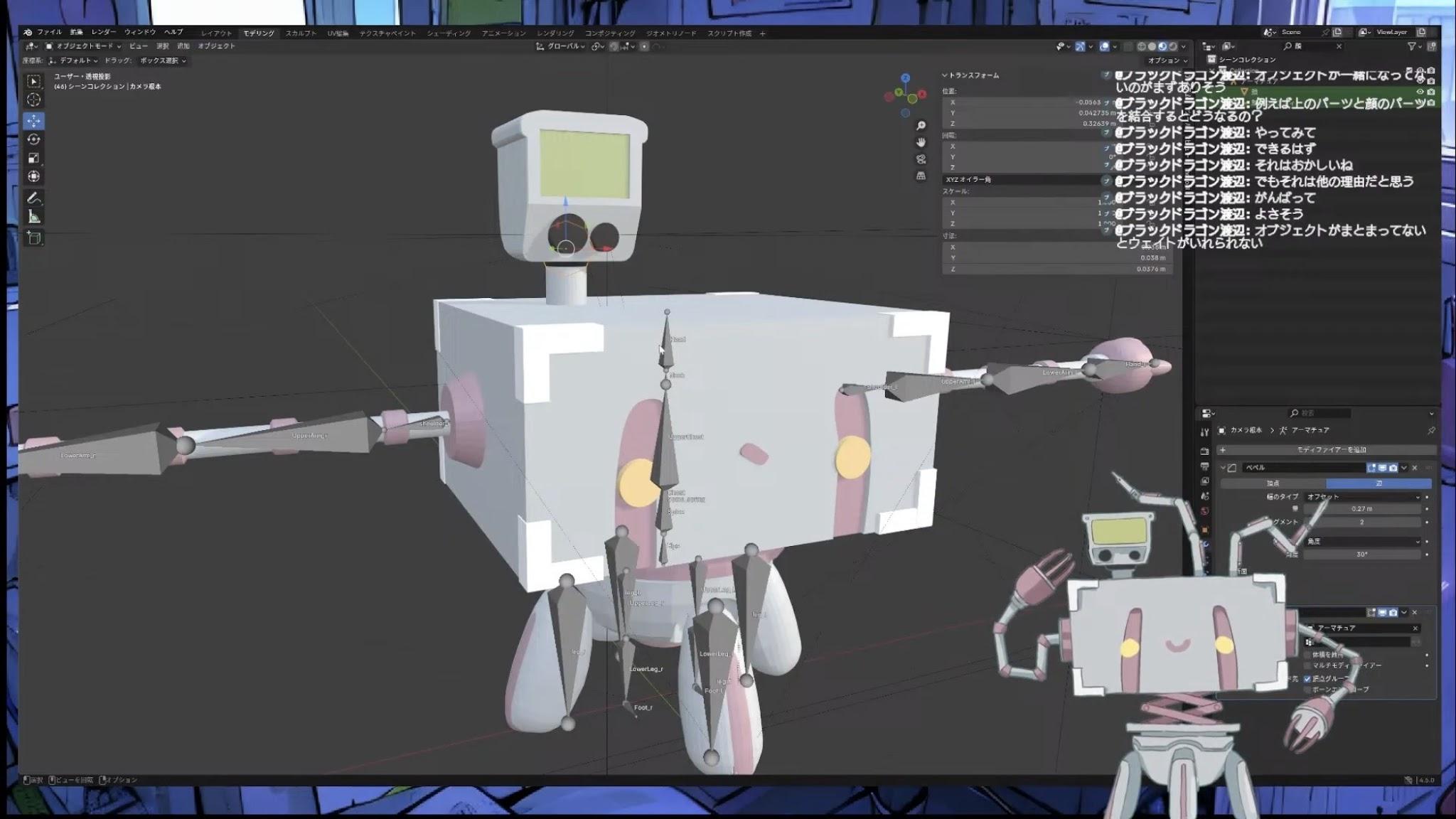Click the viewport pan hand icon
This screenshot has width=1456, height=819.
pos(921,142)
